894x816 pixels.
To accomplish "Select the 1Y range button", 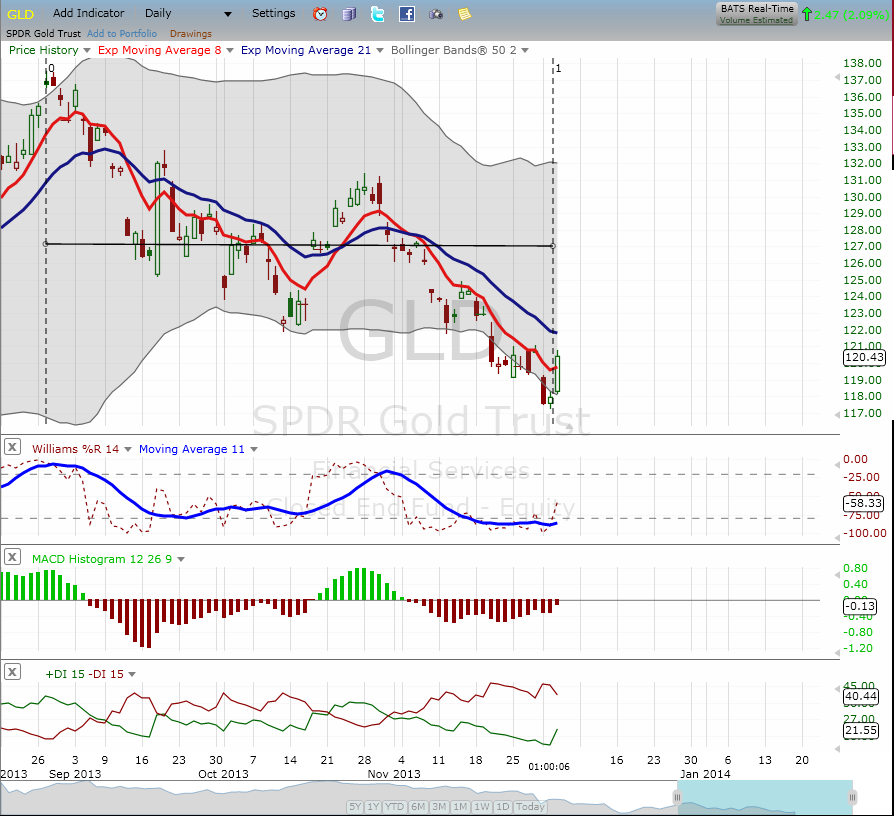I will point(373,807).
